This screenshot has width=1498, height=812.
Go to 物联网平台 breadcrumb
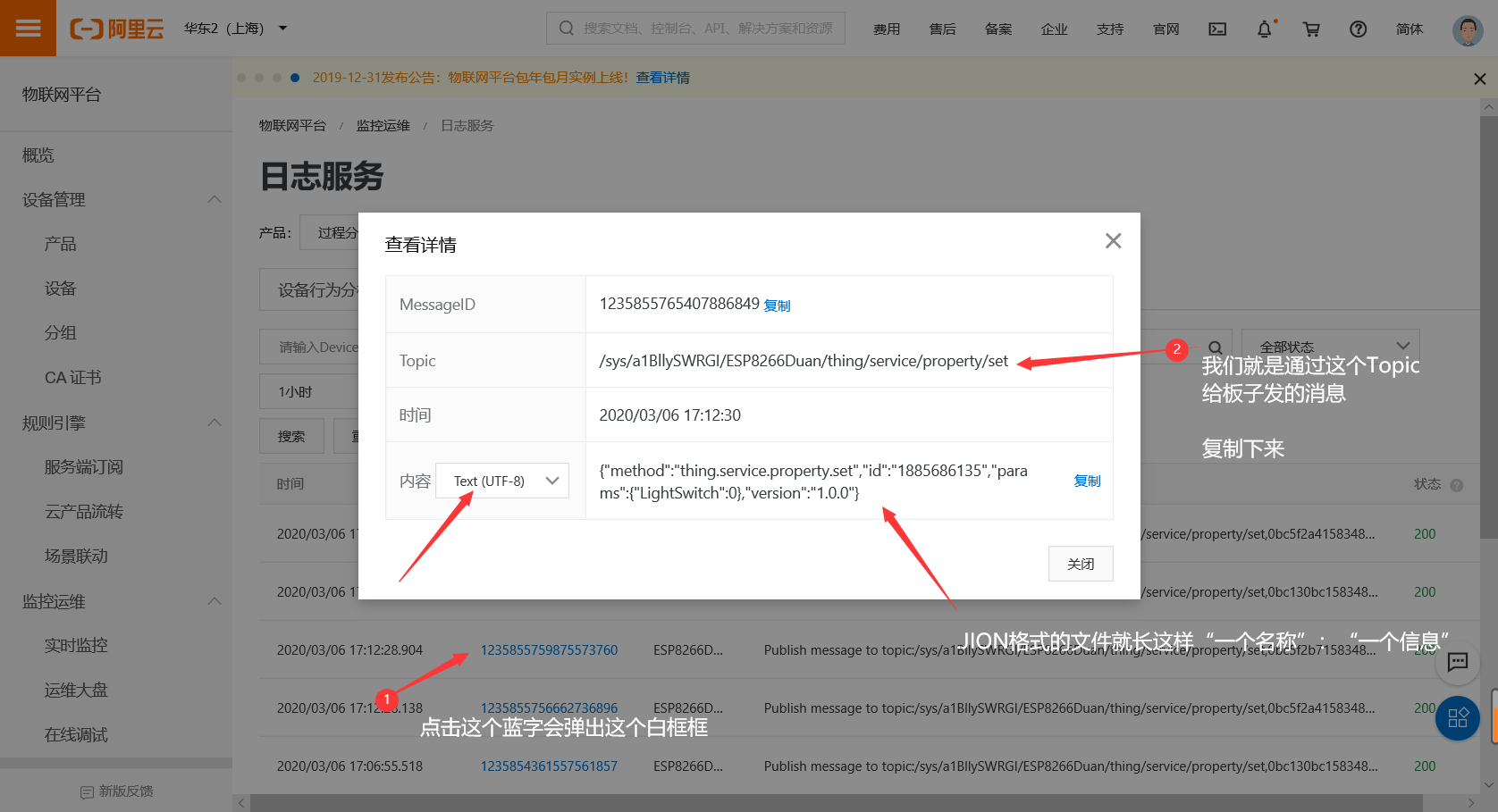[x=292, y=125]
